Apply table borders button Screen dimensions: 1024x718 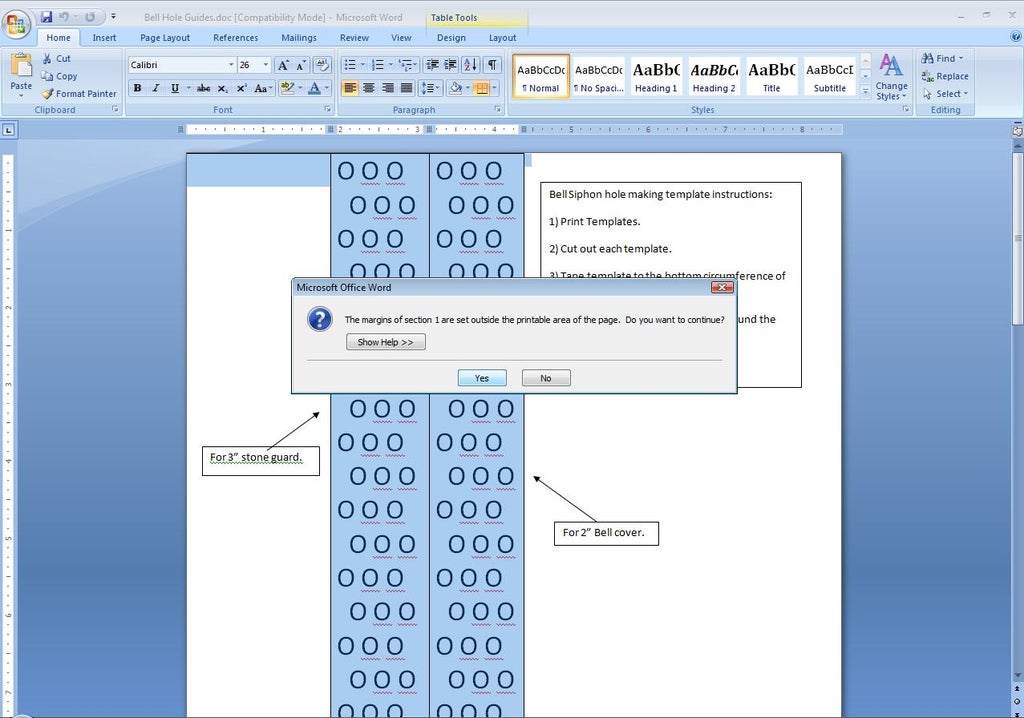click(481, 88)
